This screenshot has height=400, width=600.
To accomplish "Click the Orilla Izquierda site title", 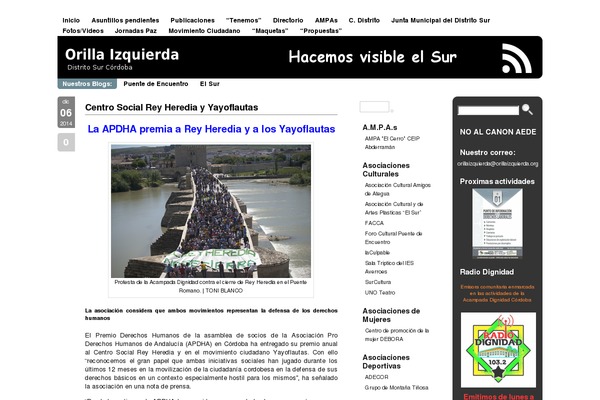I will tap(122, 55).
